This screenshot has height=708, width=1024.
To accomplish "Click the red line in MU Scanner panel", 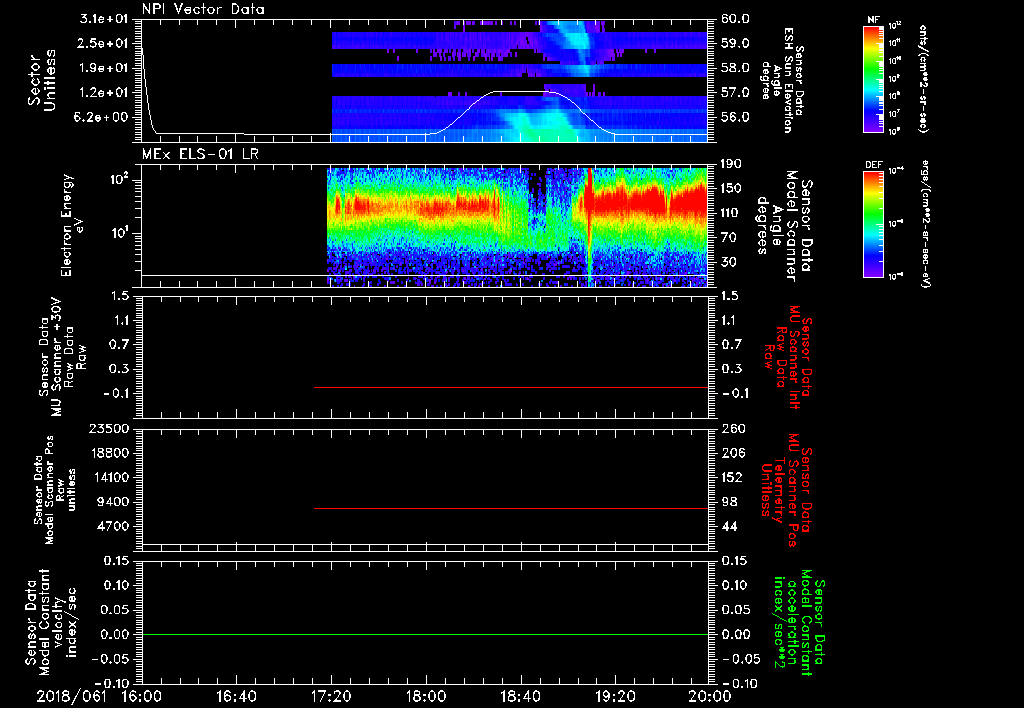I will [x=511, y=387].
